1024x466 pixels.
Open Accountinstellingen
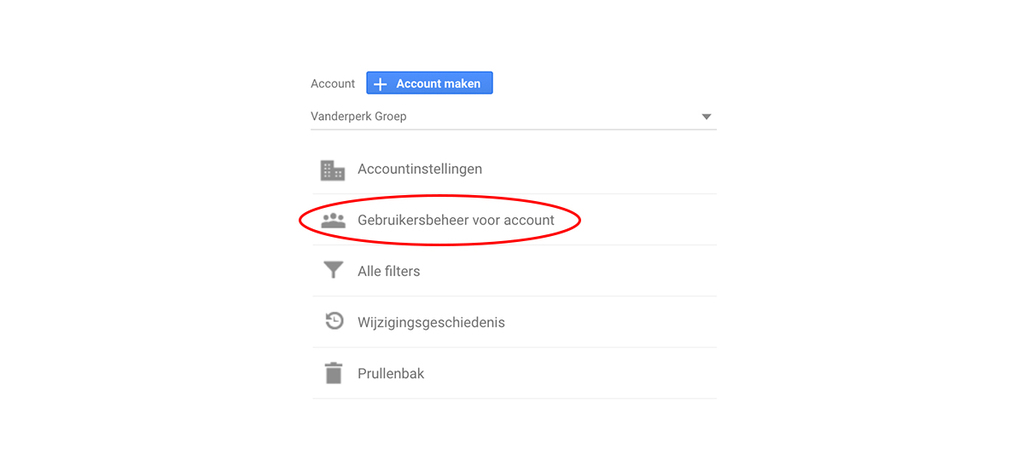point(419,169)
